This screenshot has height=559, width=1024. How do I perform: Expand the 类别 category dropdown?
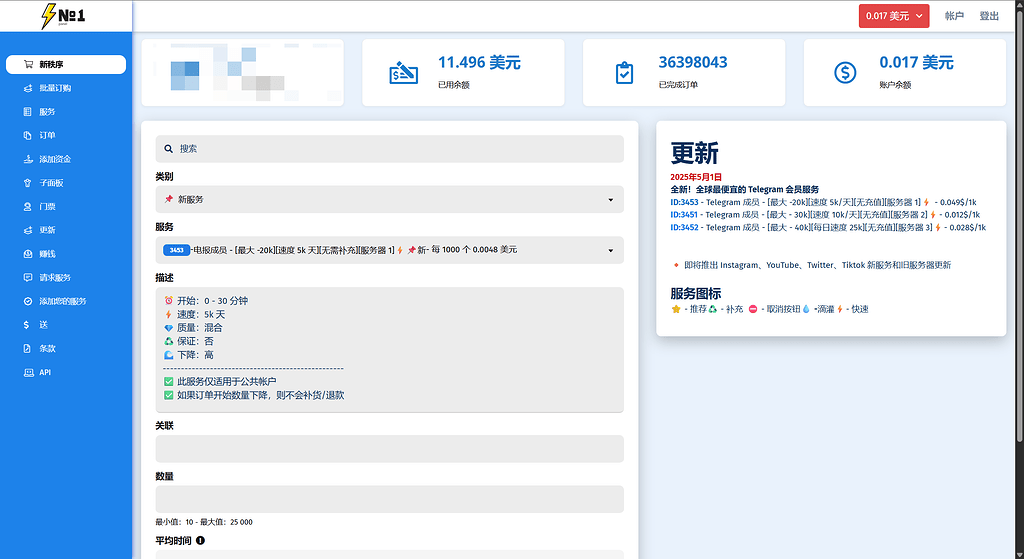tap(389, 199)
